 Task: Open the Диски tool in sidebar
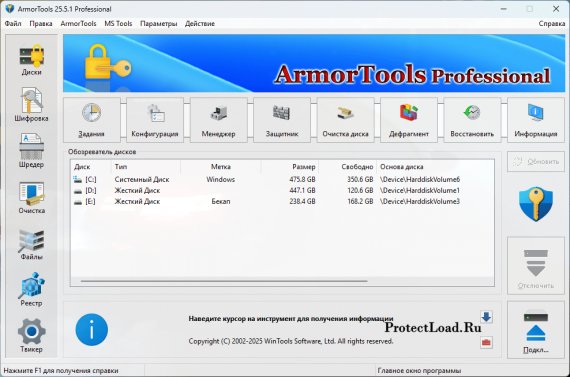(31, 60)
